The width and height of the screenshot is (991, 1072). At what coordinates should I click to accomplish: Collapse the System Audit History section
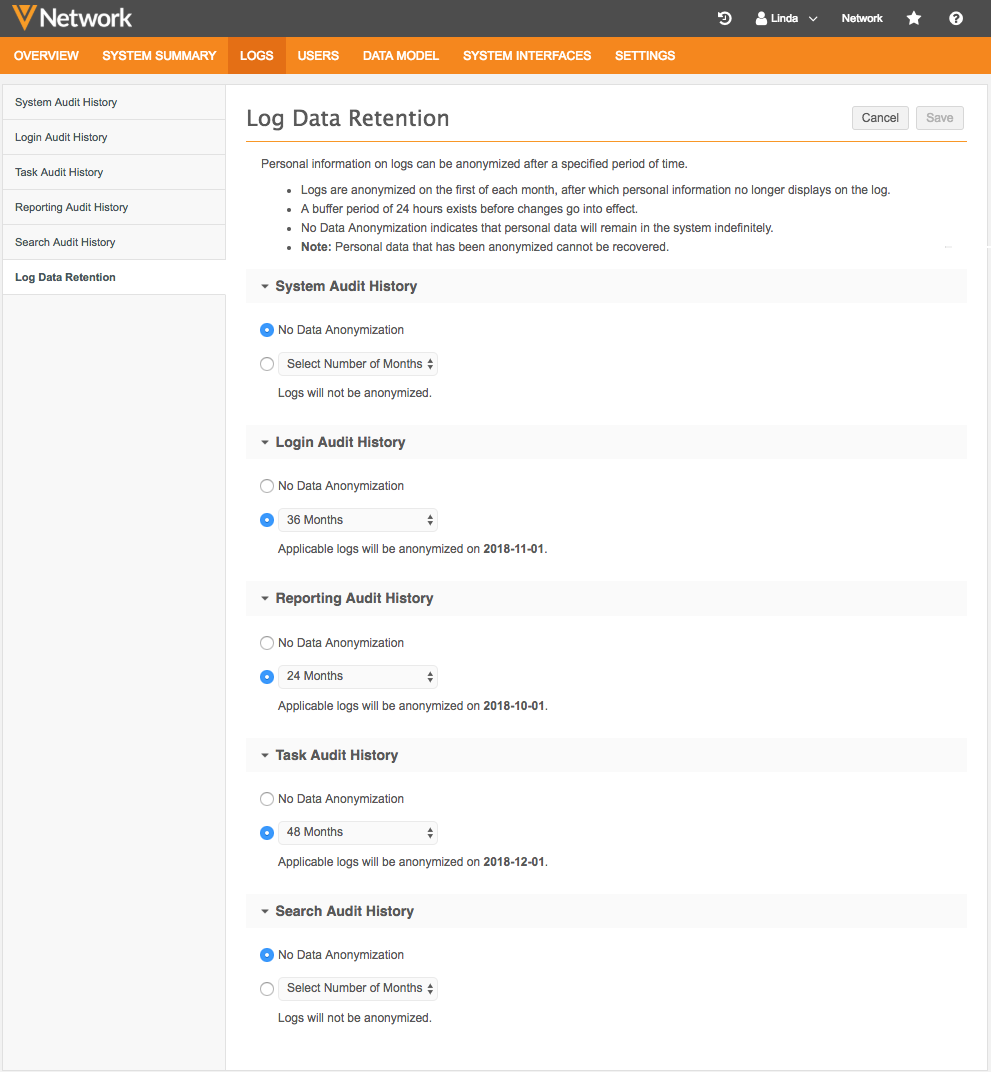(x=265, y=287)
